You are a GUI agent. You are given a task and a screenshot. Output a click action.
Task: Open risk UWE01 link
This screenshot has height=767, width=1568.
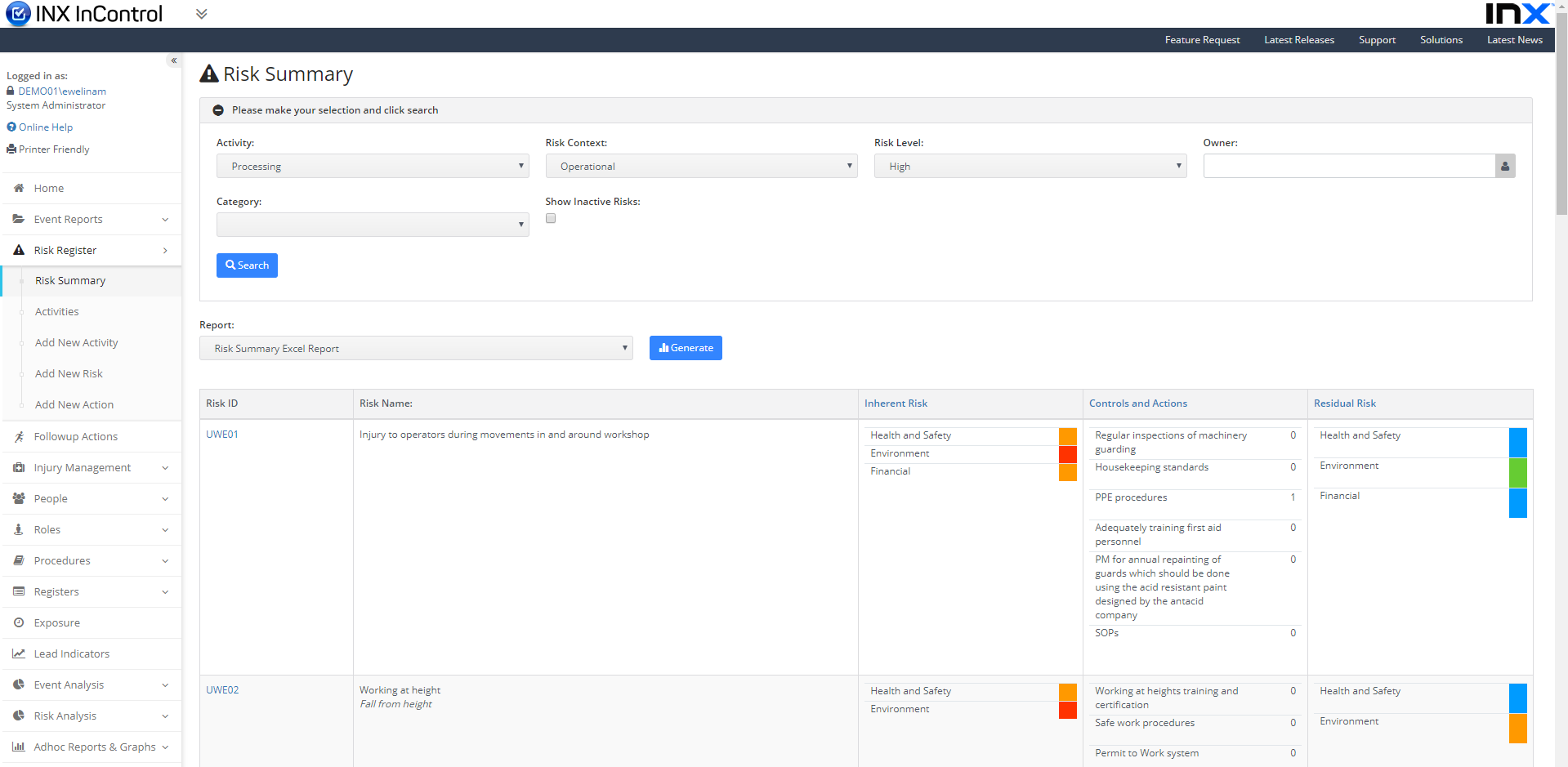(x=222, y=435)
